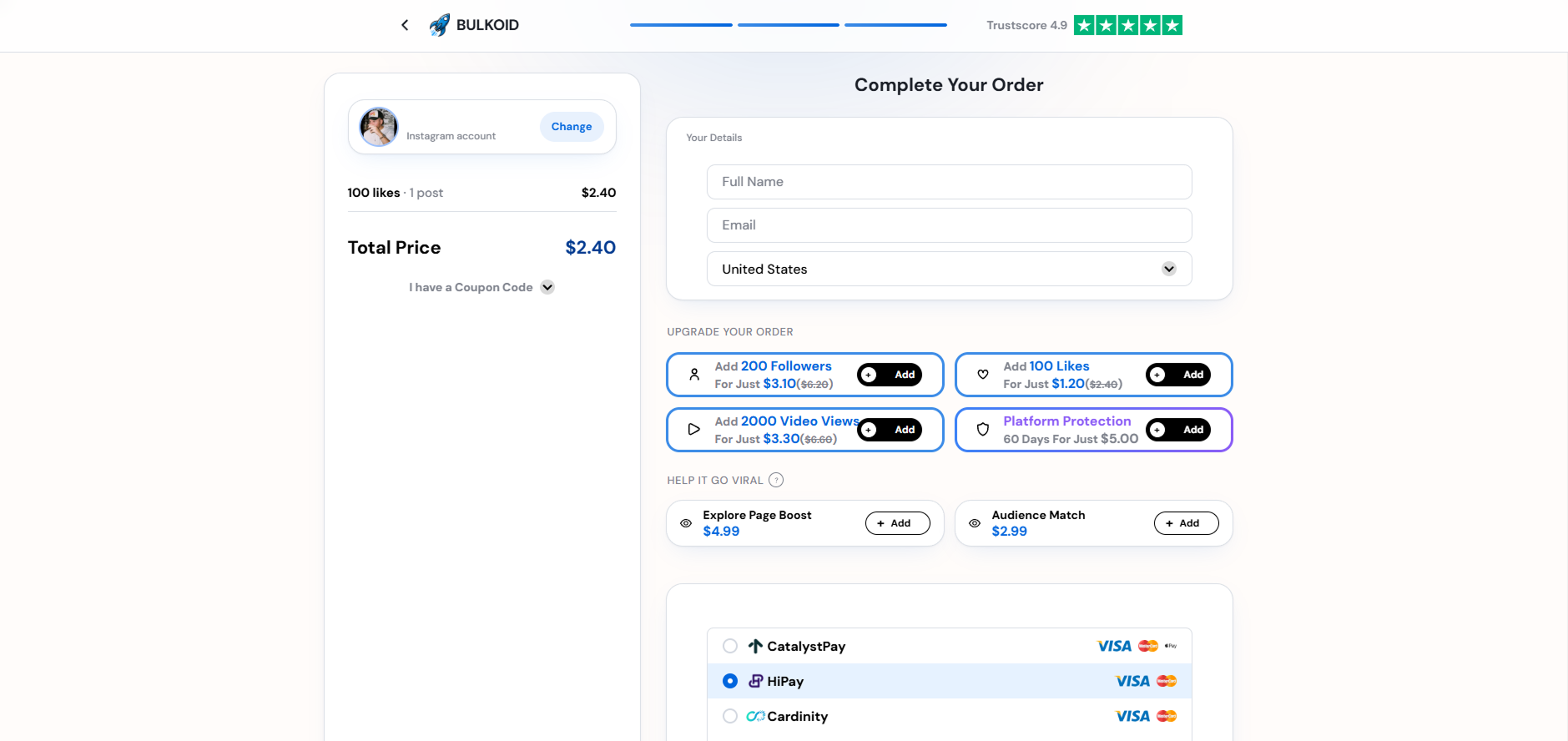1568x741 pixels.
Task: Click the Cardinity infinity logo
Action: 755,716
